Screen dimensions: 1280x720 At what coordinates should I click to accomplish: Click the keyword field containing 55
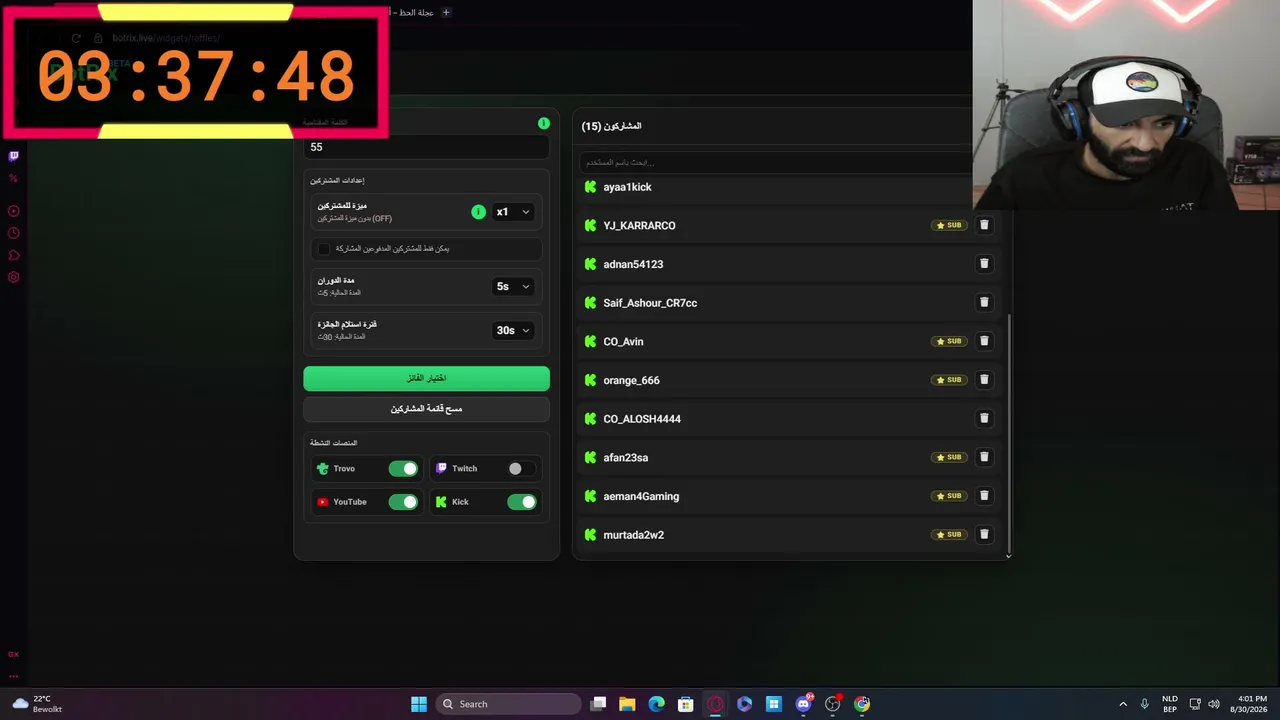coord(426,147)
